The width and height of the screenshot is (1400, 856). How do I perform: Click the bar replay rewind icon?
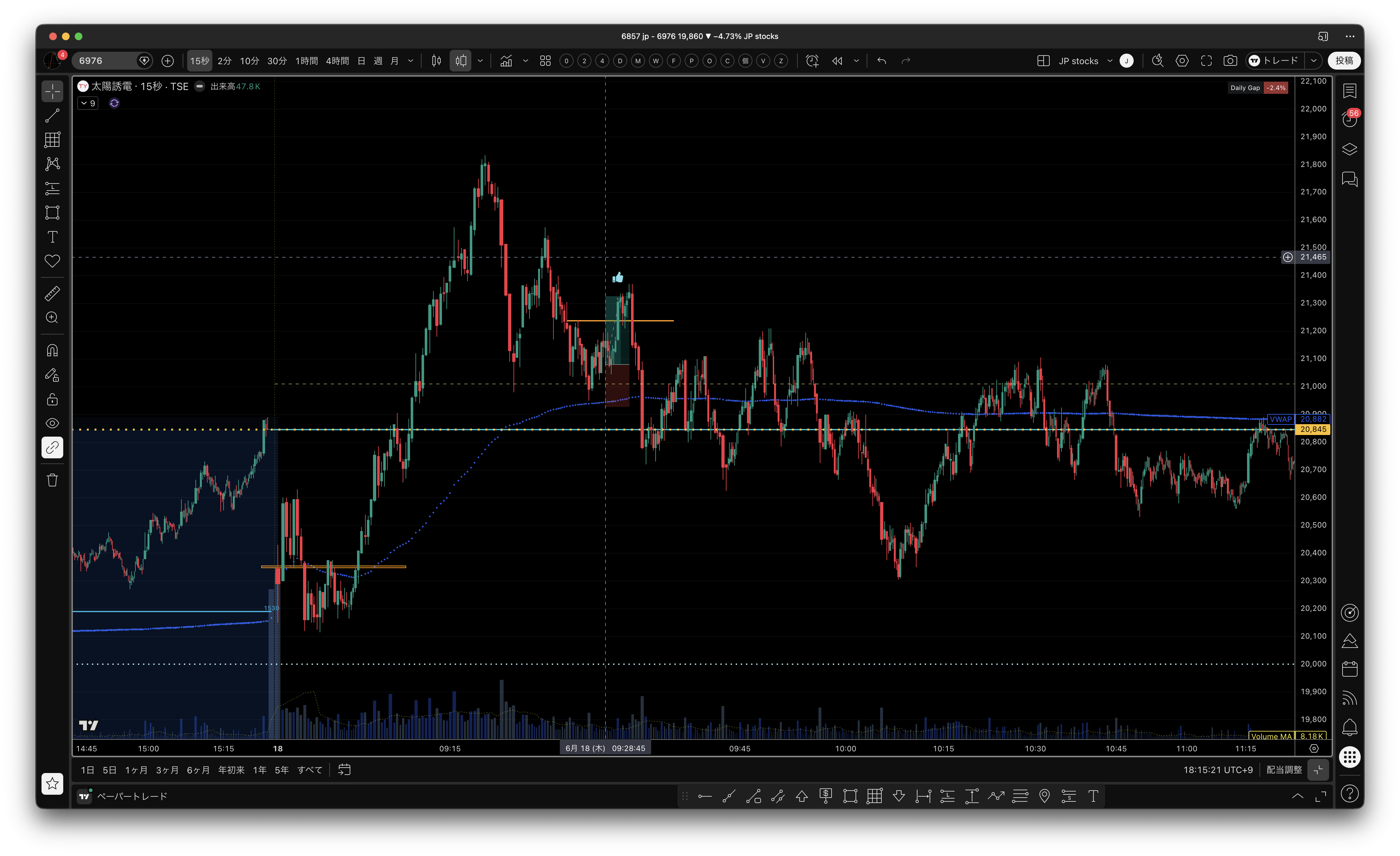[x=838, y=61]
